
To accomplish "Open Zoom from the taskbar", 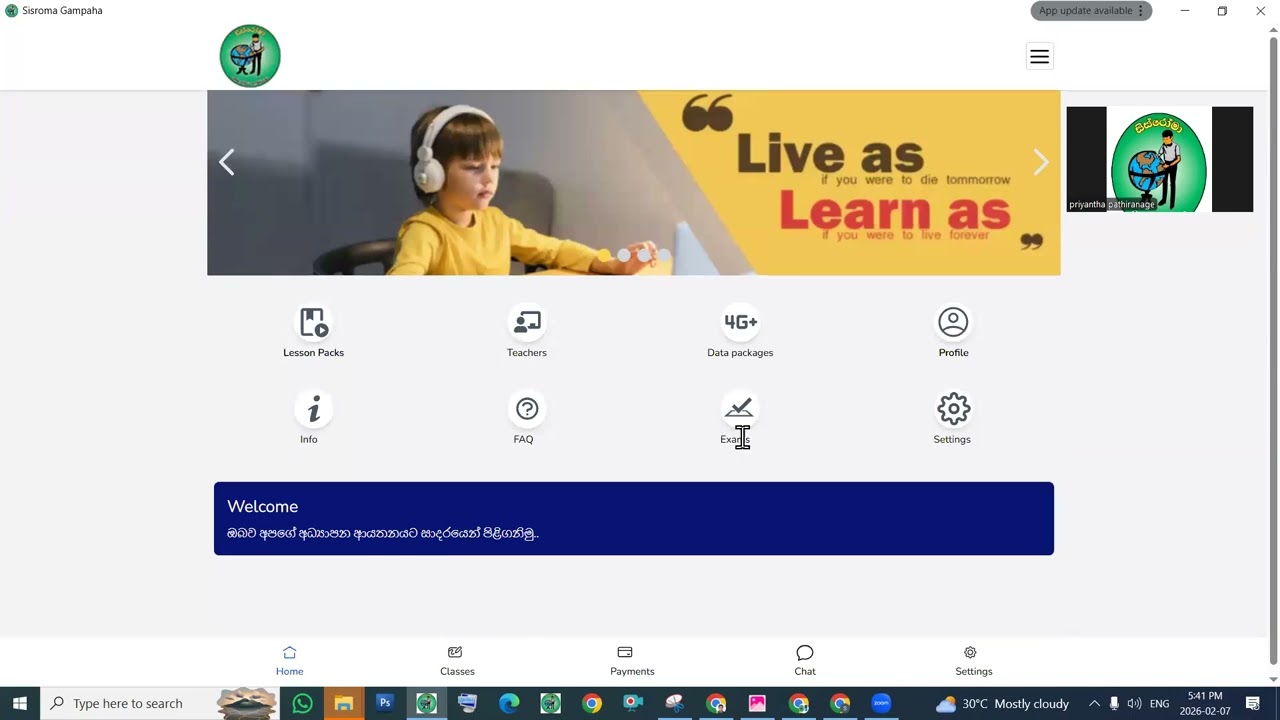I will 881,703.
